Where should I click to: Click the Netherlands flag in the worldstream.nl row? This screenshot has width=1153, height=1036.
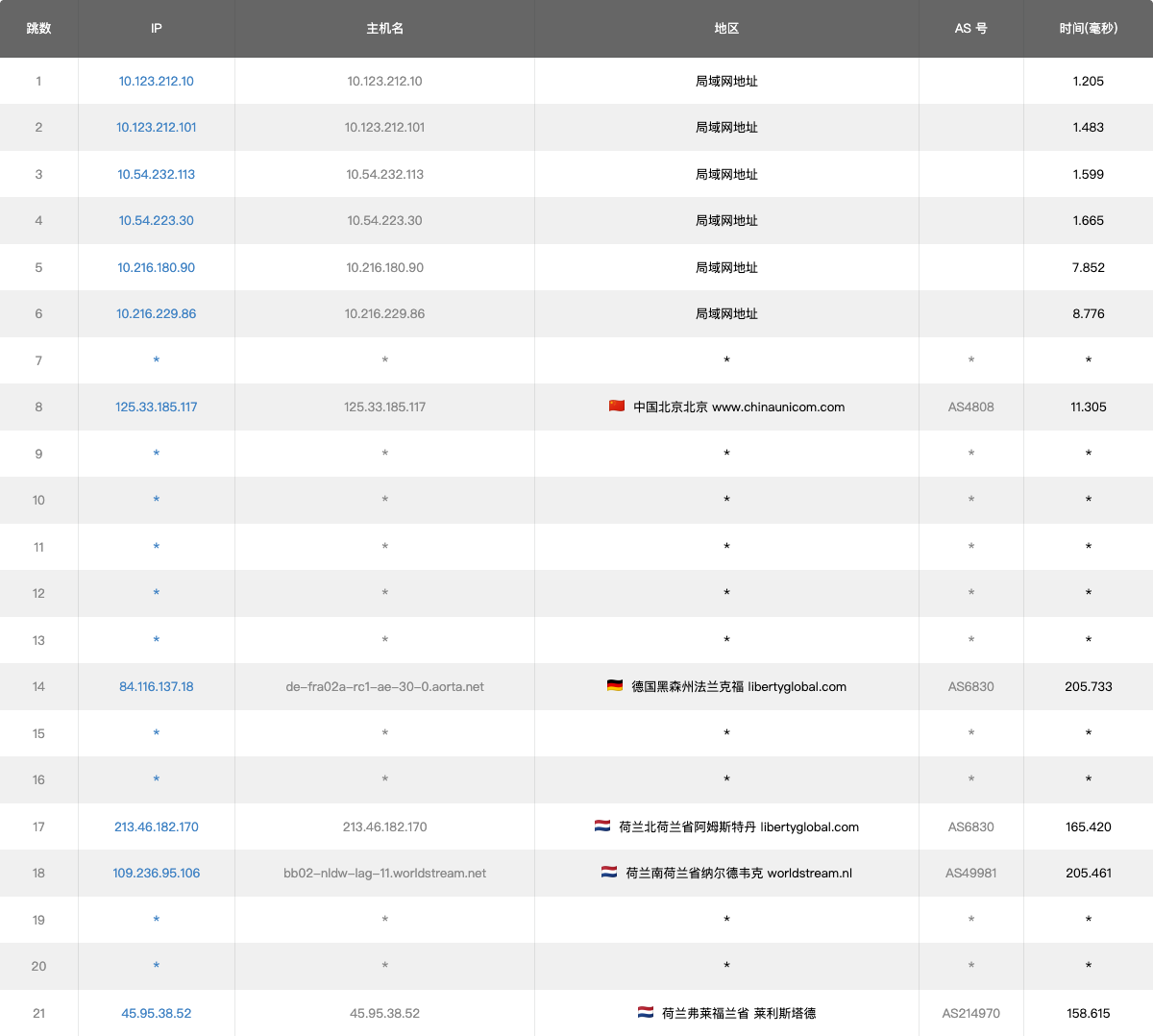[609, 873]
